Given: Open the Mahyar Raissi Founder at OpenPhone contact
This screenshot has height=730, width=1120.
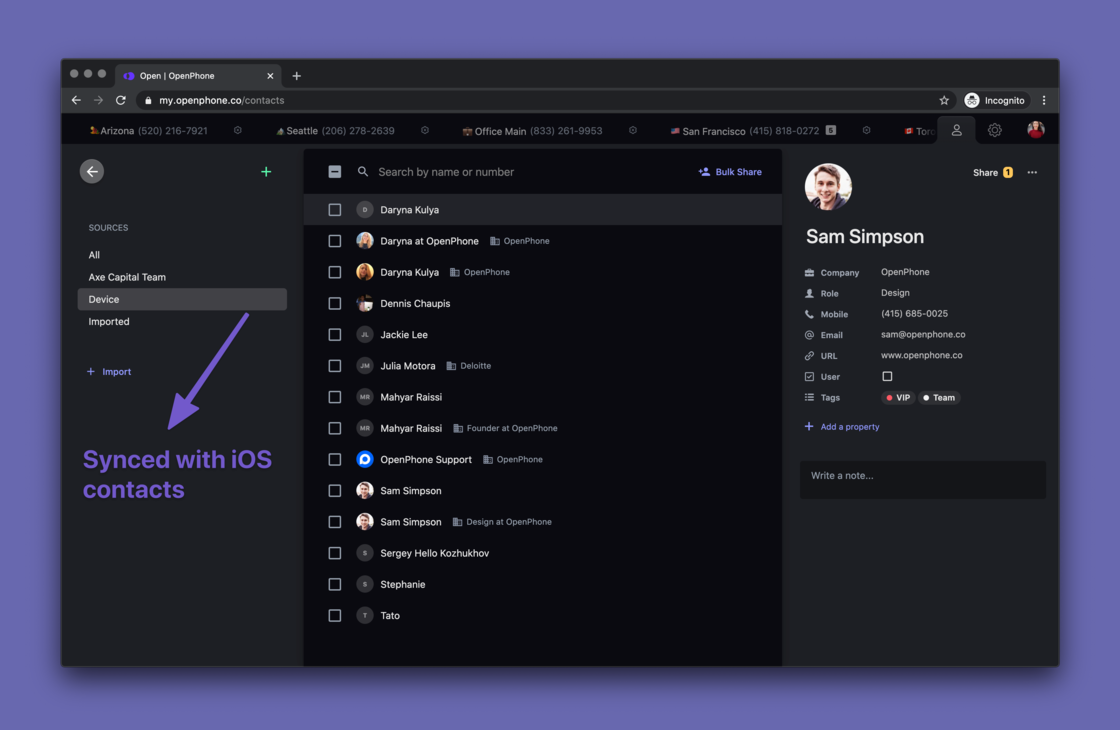Looking at the screenshot, I should pyautogui.click(x=542, y=428).
